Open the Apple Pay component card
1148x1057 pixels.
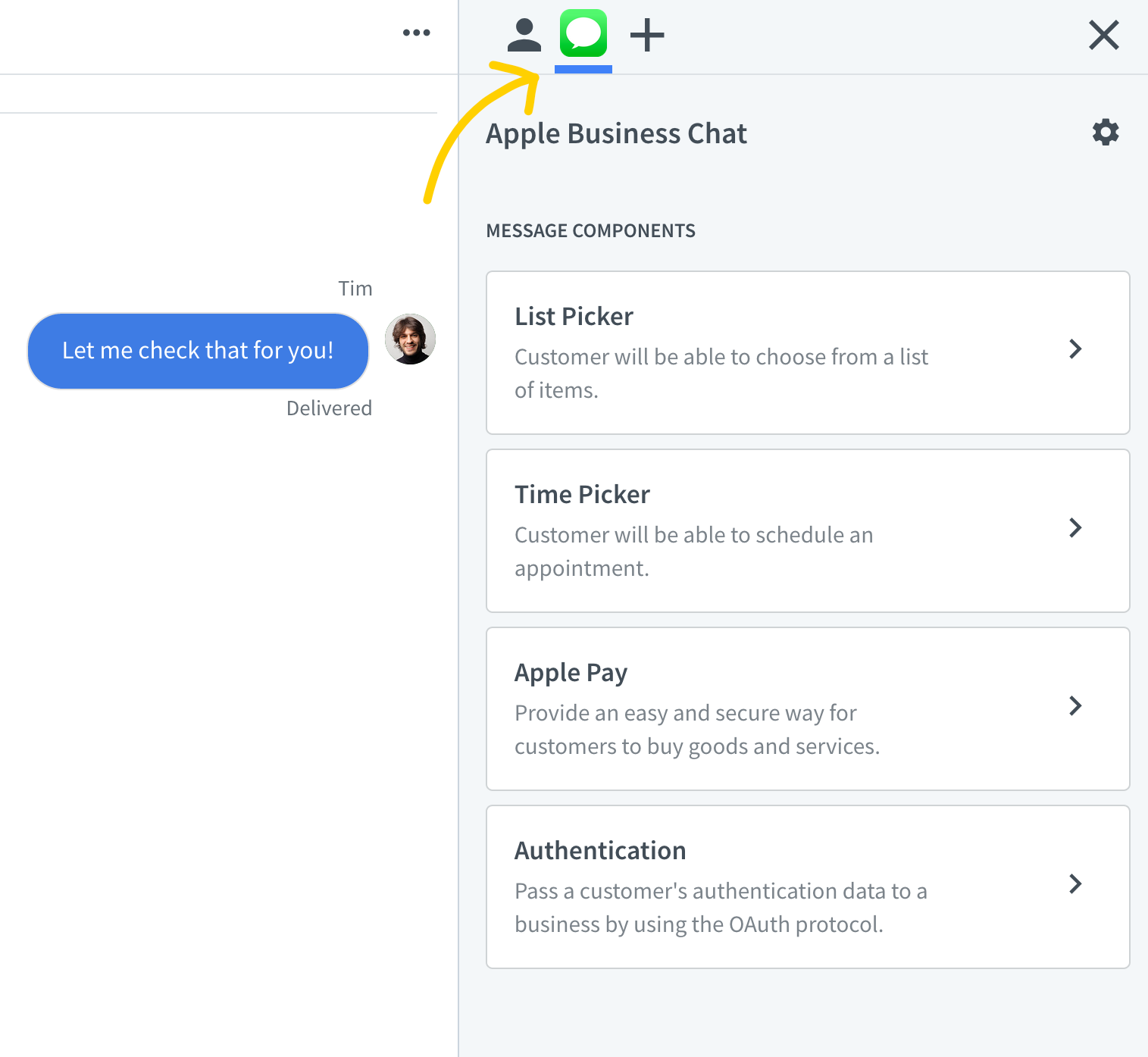[x=808, y=708]
